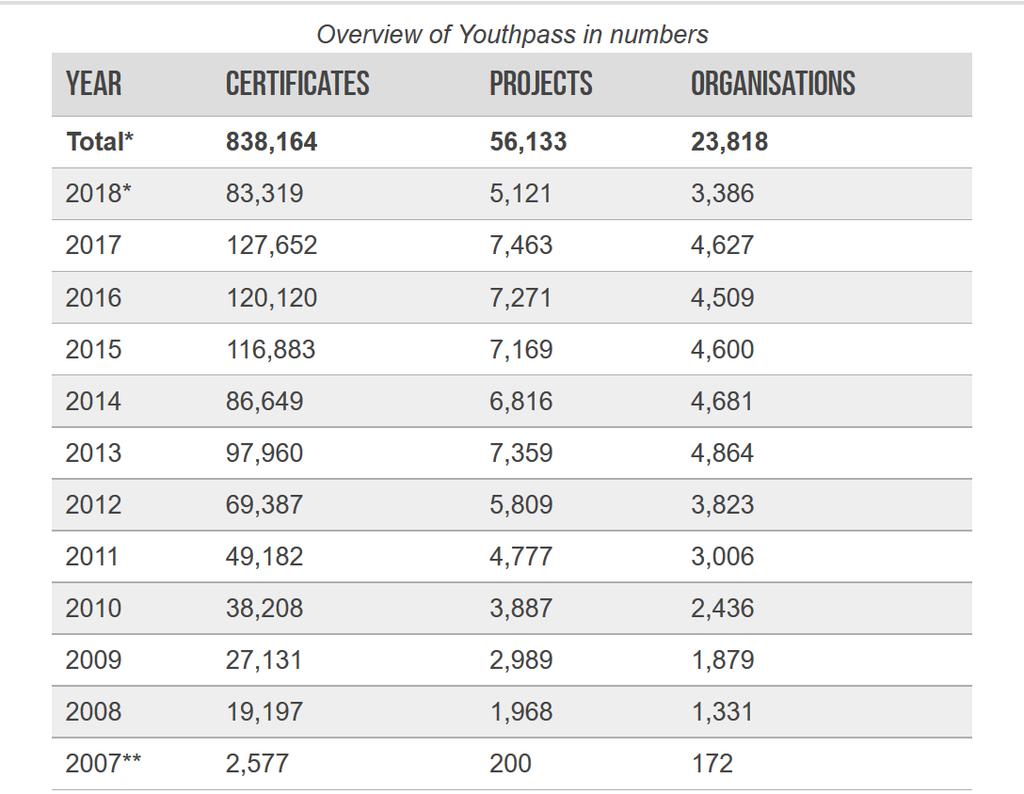Select total projects value 56,133

[x=528, y=142]
